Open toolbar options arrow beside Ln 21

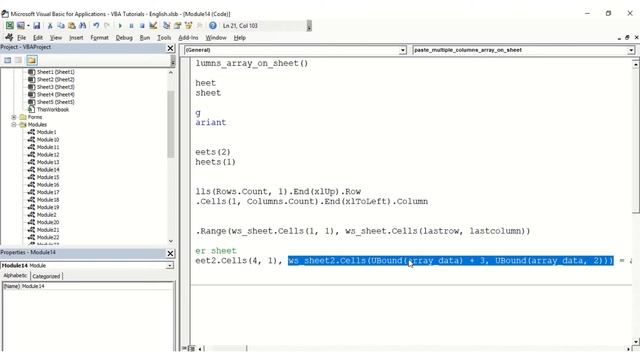pyautogui.click(x=309, y=26)
